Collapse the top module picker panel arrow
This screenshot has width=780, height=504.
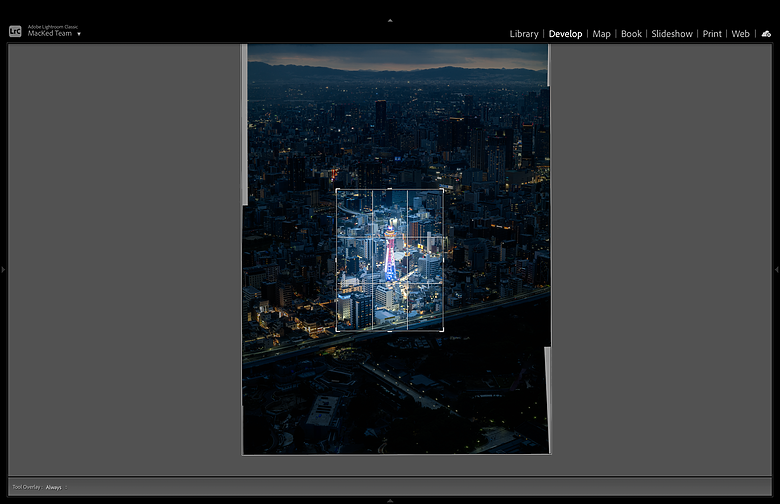390,20
